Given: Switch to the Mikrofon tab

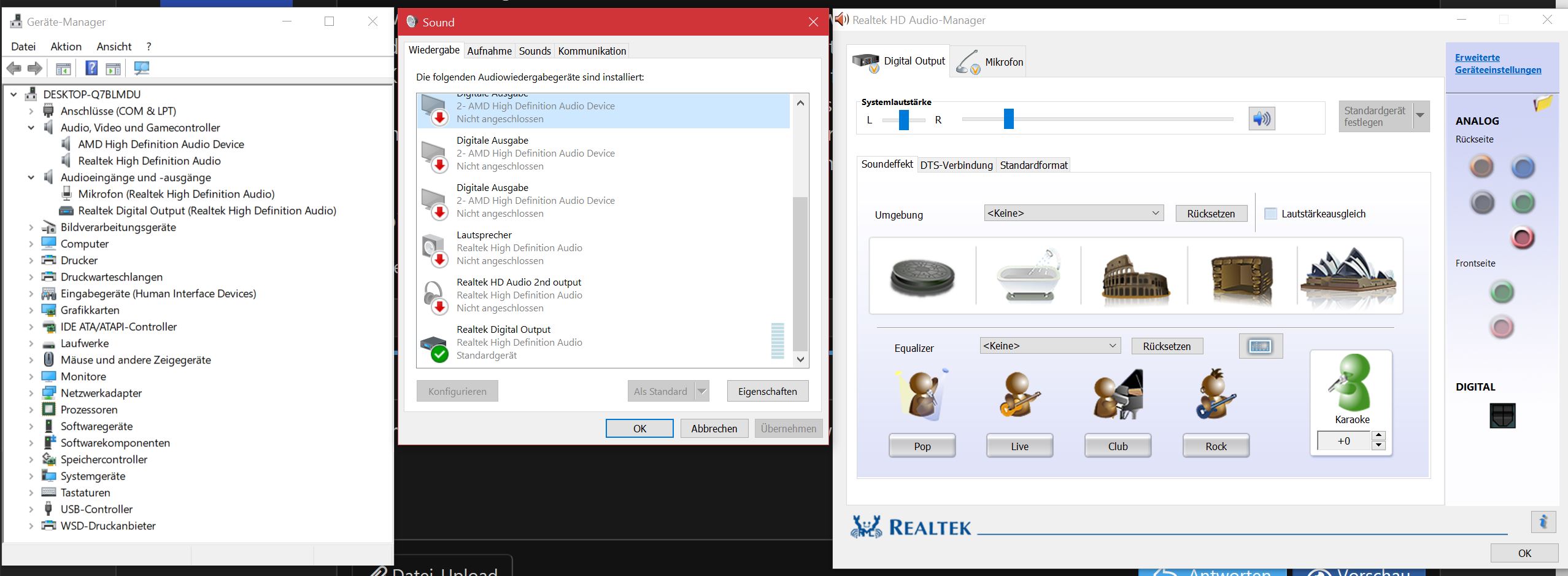Looking at the screenshot, I should coord(987,61).
